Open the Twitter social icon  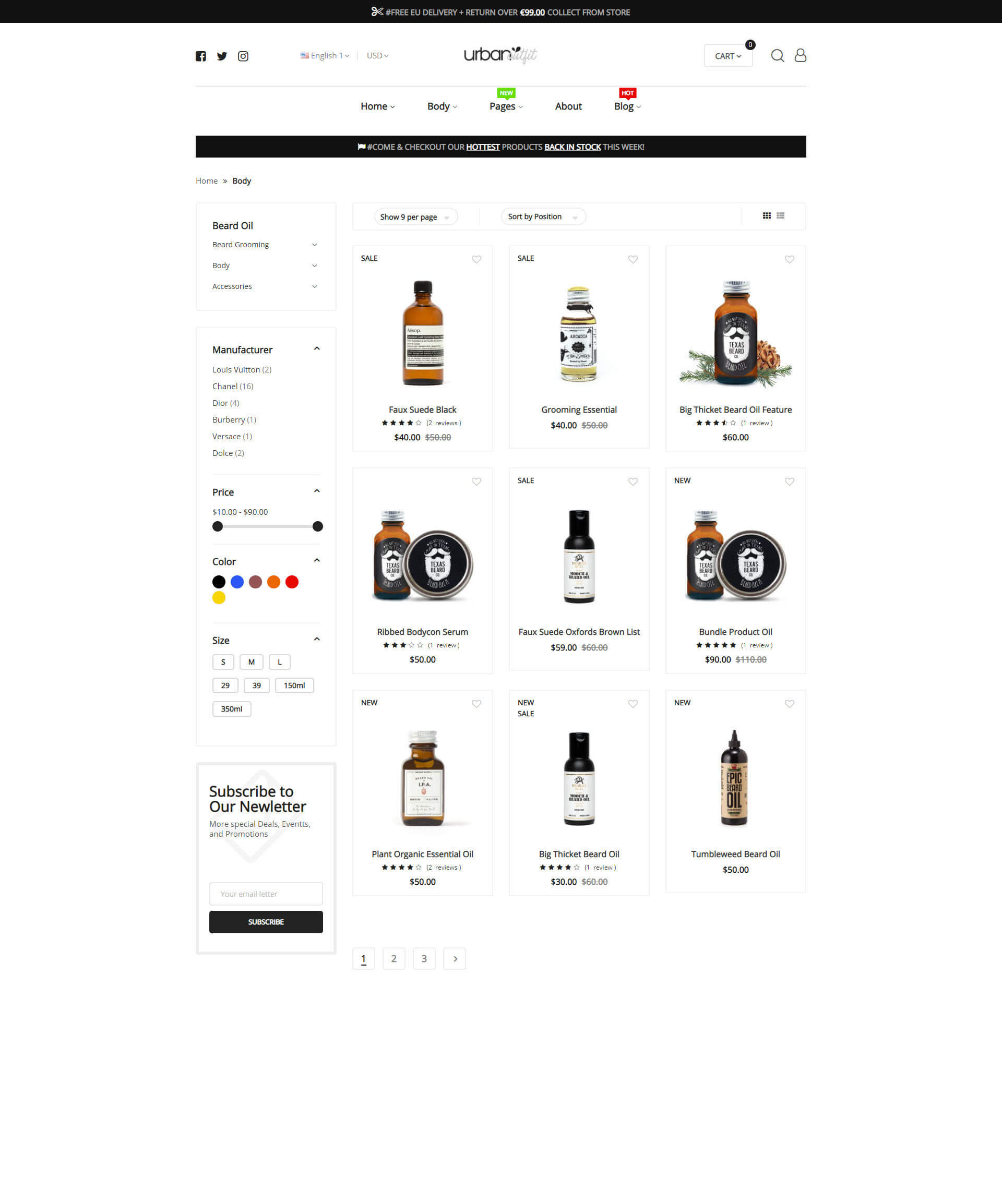point(222,56)
